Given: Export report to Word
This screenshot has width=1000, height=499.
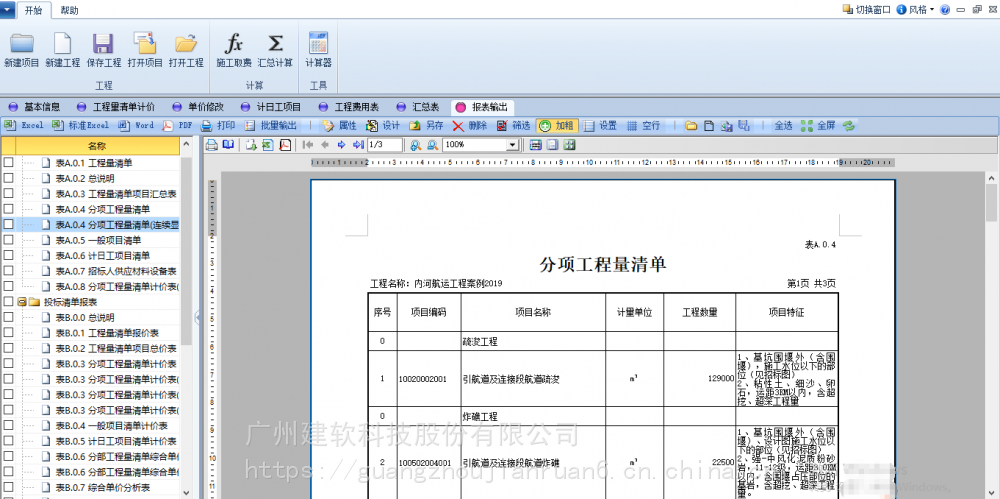Looking at the screenshot, I should (x=137, y=126).
